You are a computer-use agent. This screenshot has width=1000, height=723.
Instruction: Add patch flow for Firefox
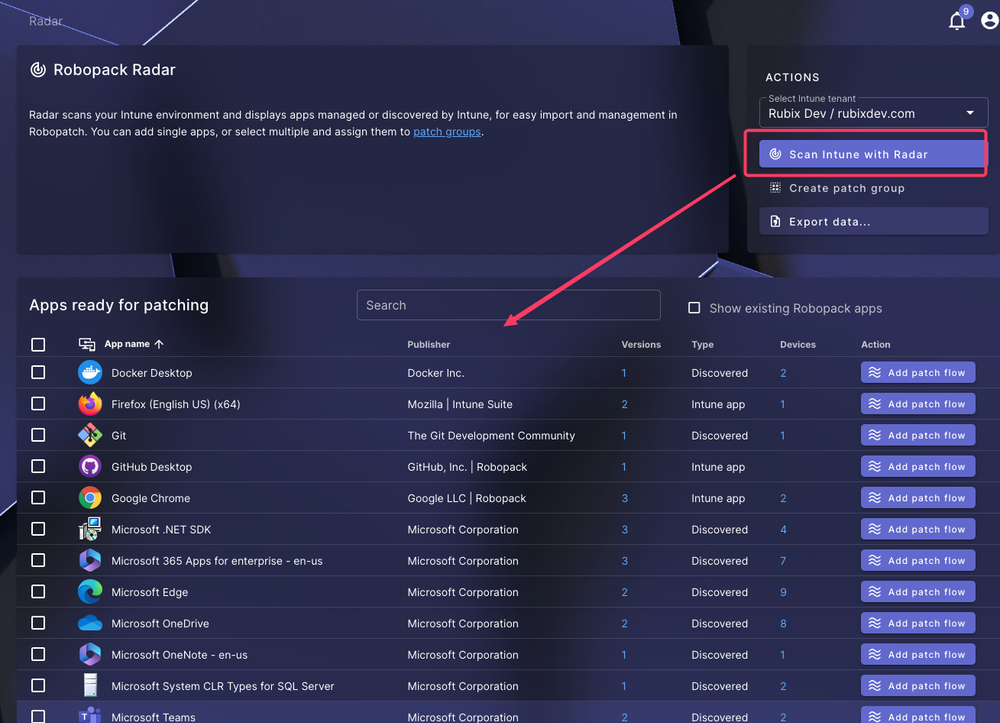click(918, 404)
